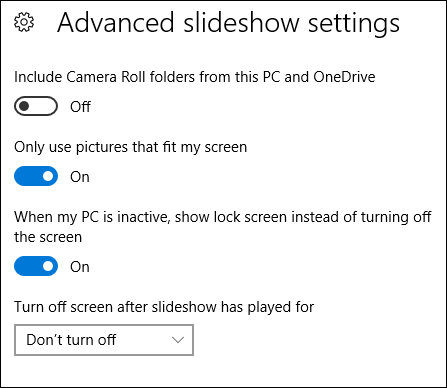Disable show lock screen when PC inactive toggle
The height and width of the screenshot is (388, 447).
point(36,266)
